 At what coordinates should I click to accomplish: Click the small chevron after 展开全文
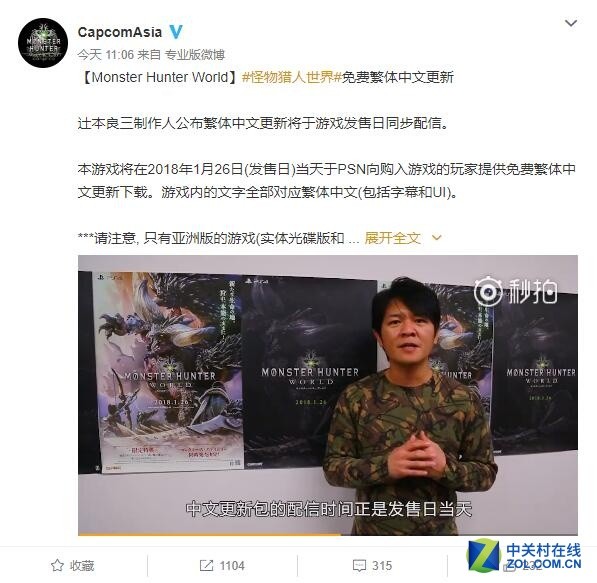coord(437,238)
